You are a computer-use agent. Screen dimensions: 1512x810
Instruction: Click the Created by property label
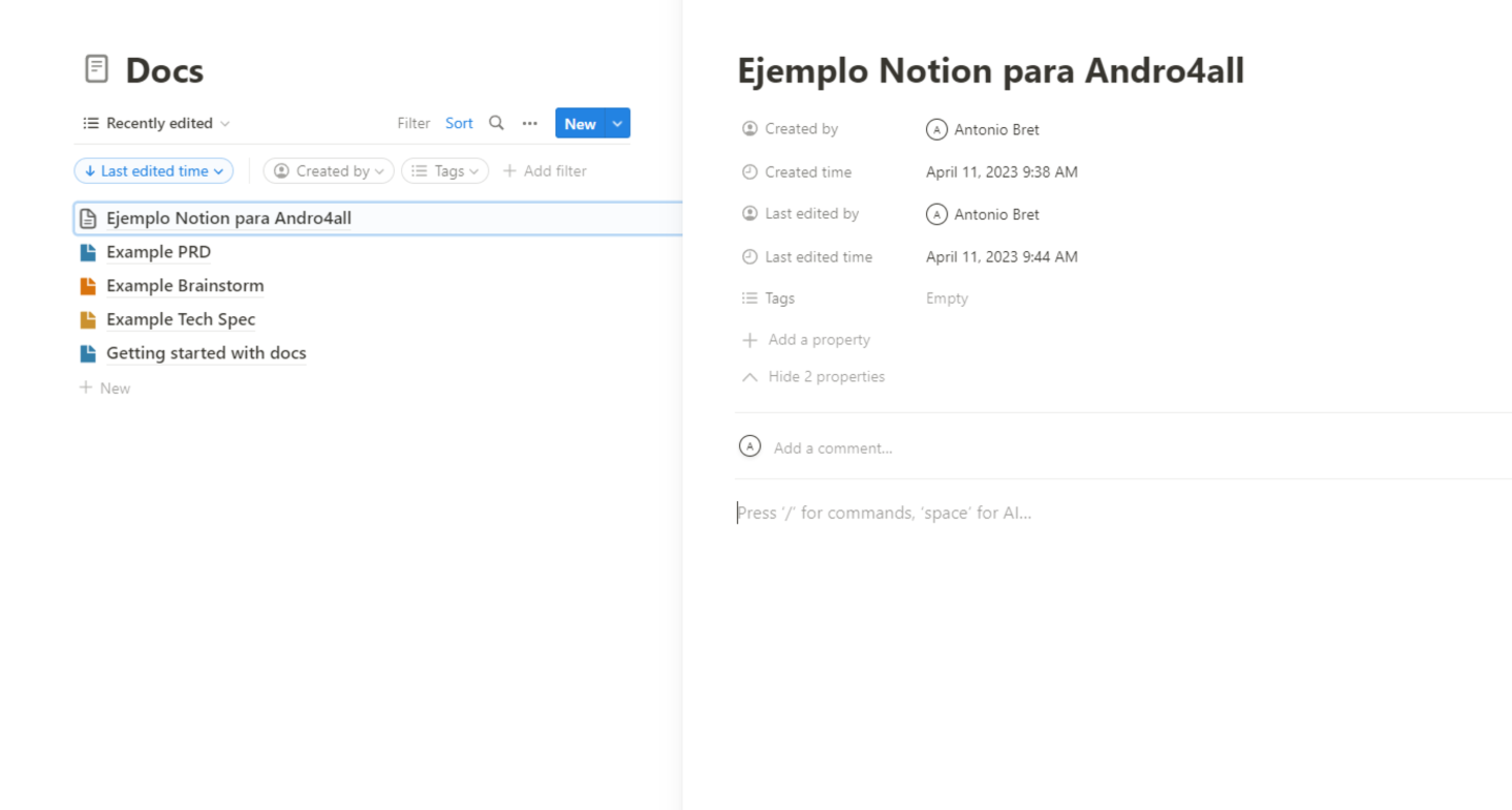pos(802,129)
